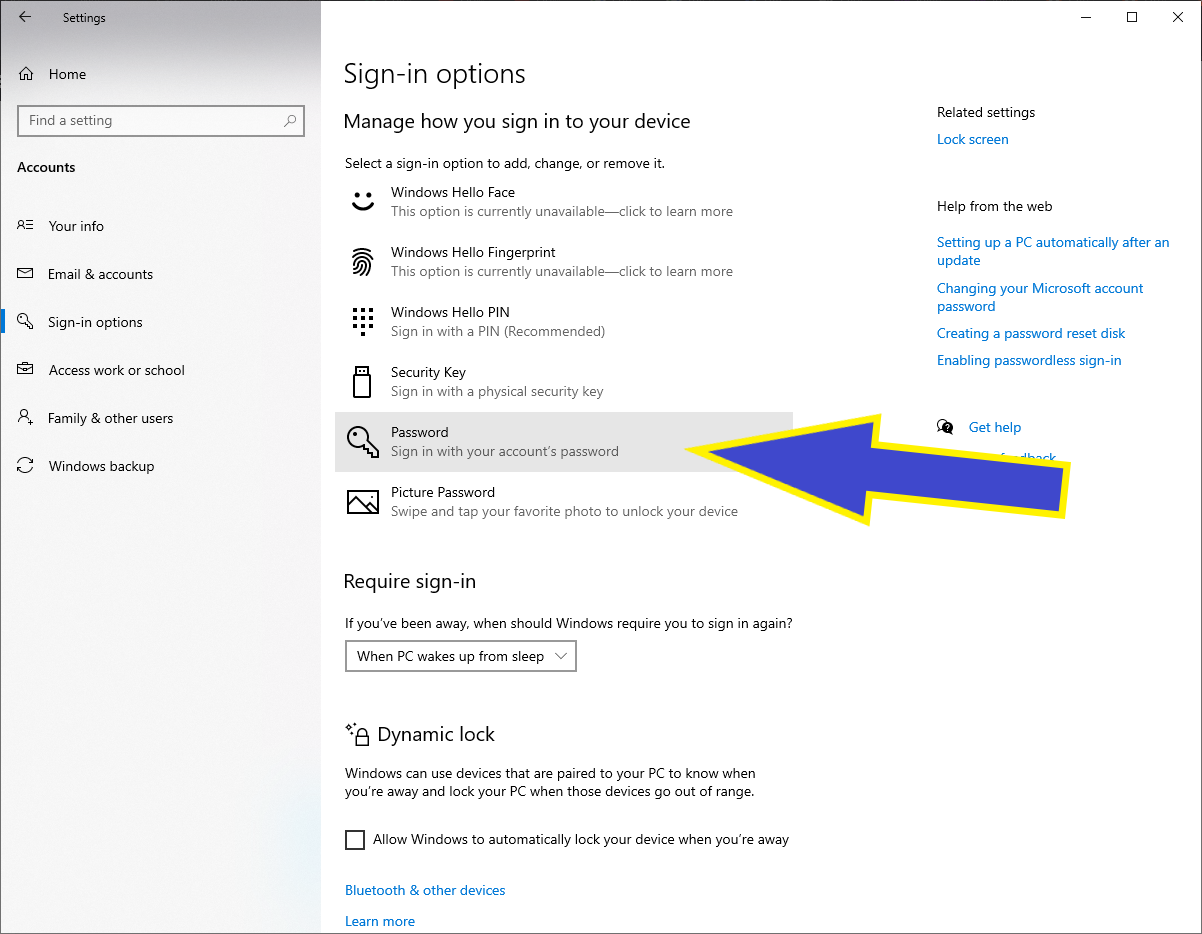
Task: Click the Windows Hello Face smiley icon
Action: coord(362,201)
